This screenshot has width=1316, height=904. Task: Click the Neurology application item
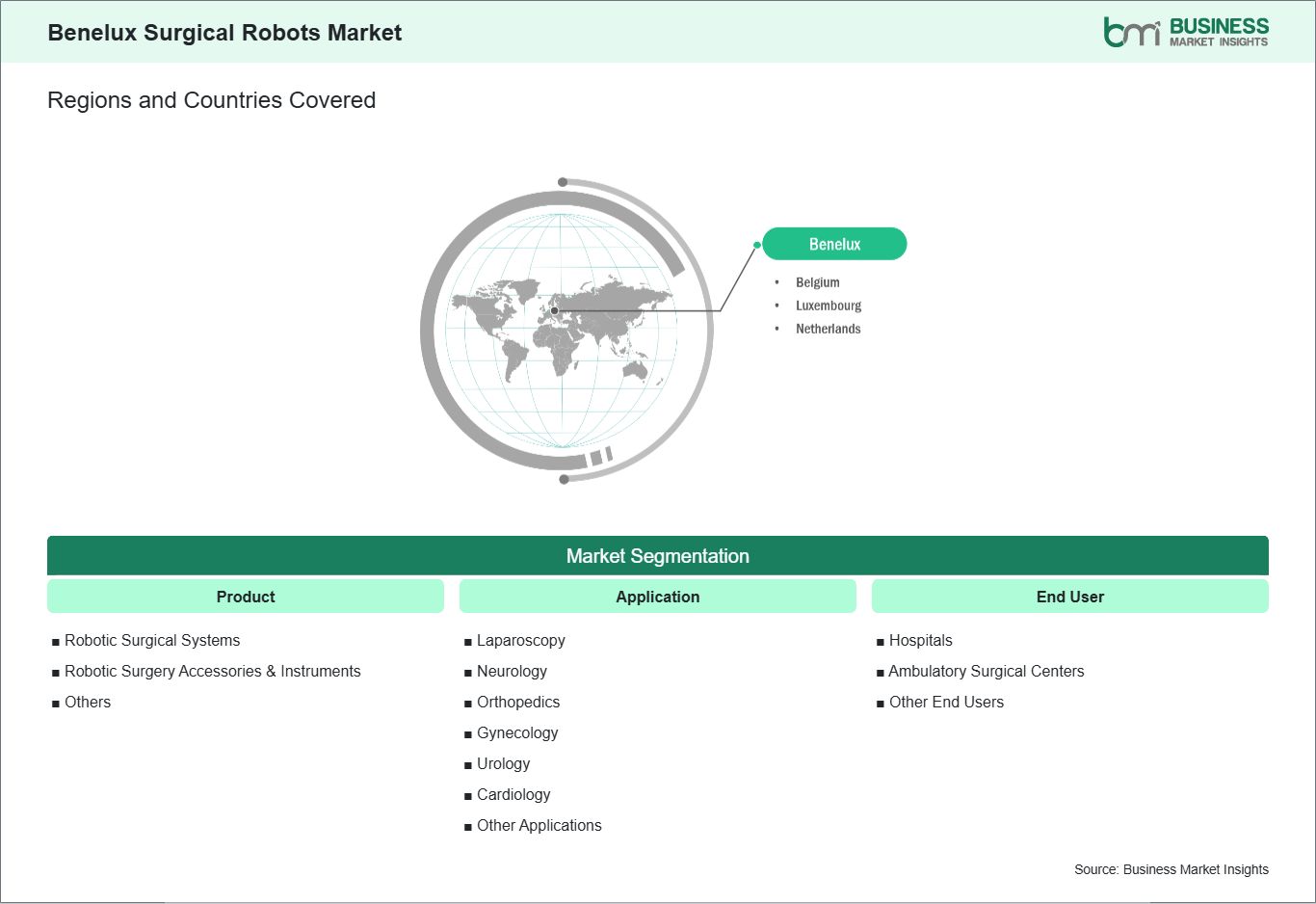pos(512,671)
